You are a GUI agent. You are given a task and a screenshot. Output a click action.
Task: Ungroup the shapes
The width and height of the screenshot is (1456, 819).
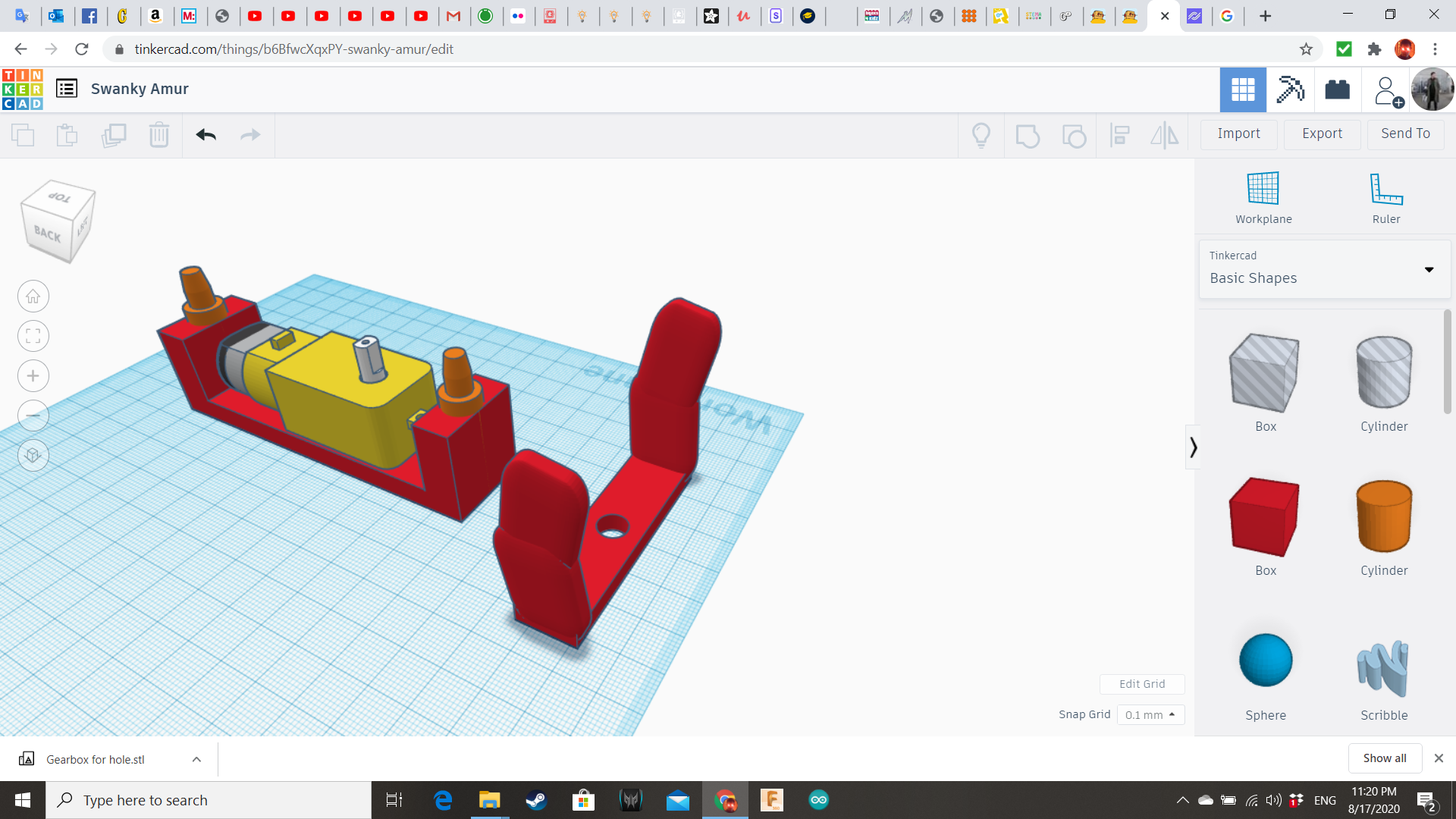[x=1074, y=135]
